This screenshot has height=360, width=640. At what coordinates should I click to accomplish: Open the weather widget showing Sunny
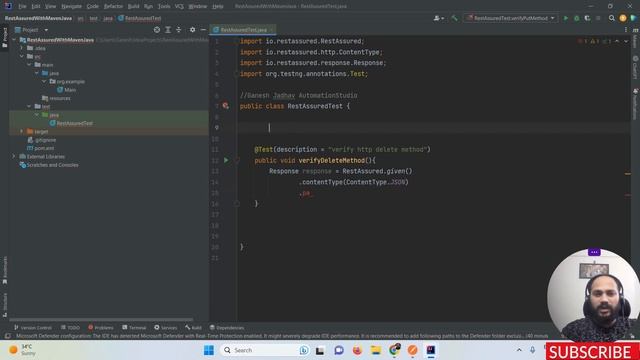tap(22, 350)
